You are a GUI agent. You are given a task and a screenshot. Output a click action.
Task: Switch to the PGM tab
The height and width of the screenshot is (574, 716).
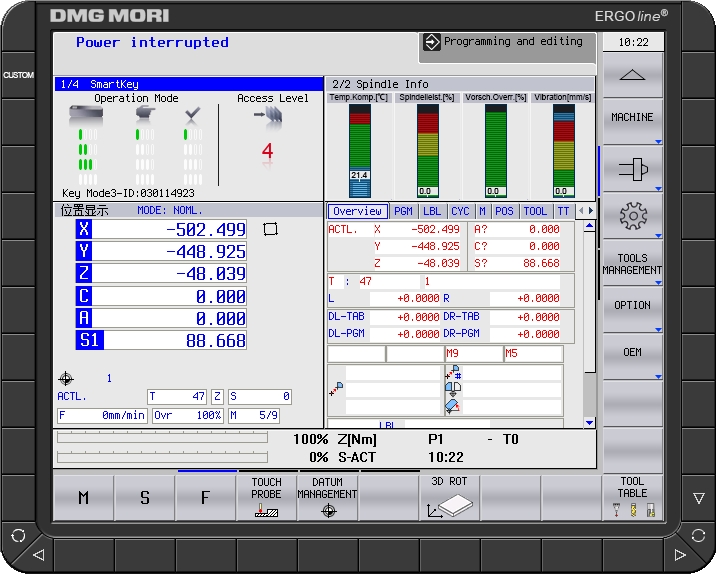[x=403, y=211]
